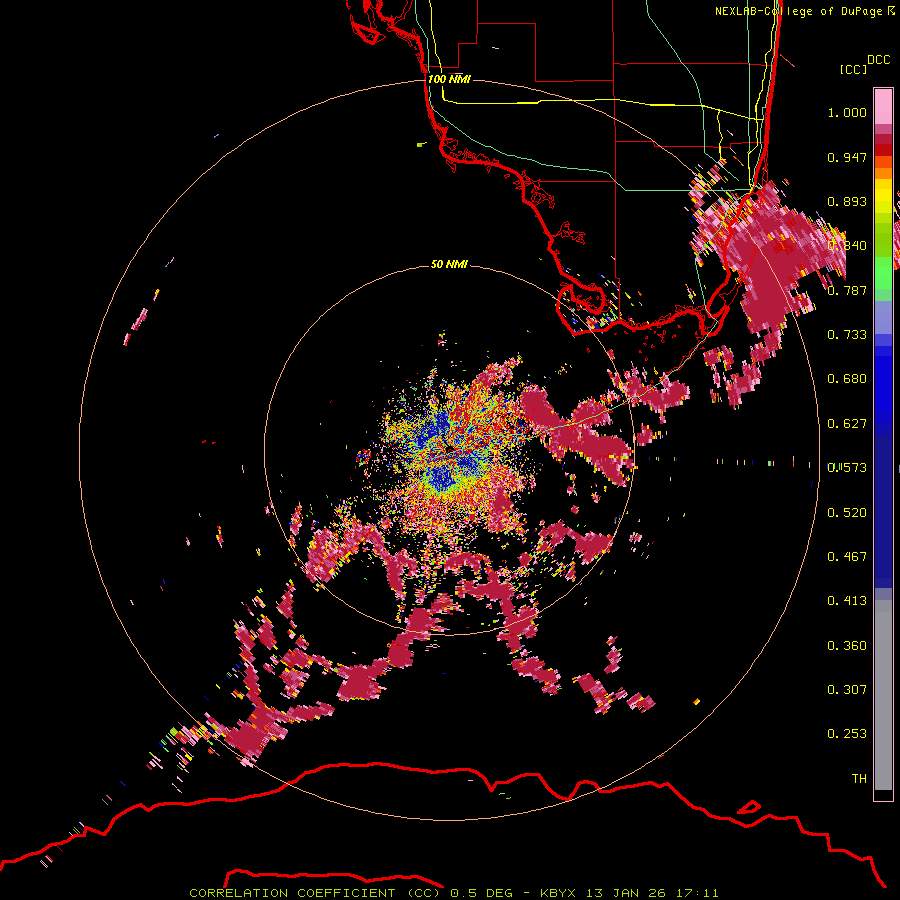Click the 1.000 color scale value
This screenshot has width=900, height=900.
click(847, 112)
